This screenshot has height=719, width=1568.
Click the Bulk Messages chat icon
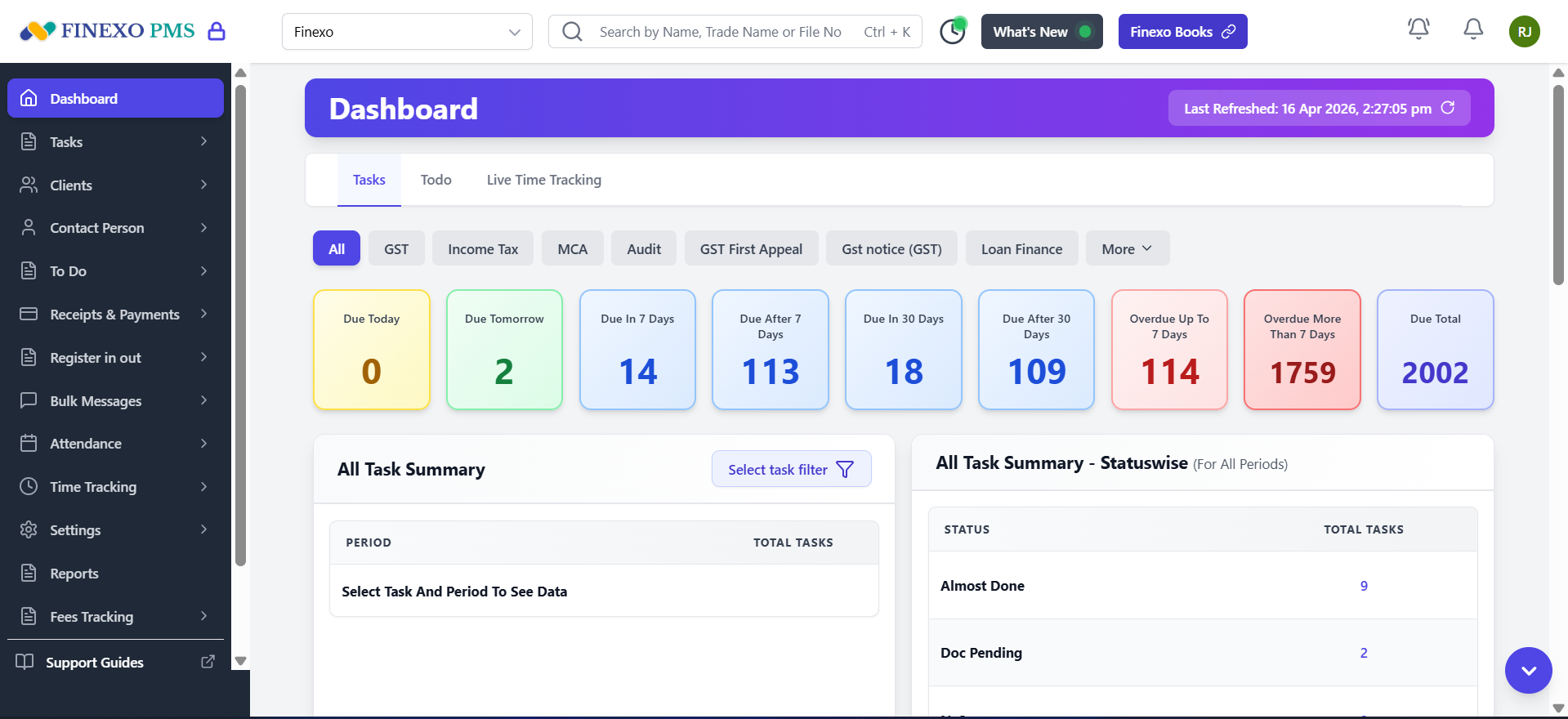pos(29,400)
